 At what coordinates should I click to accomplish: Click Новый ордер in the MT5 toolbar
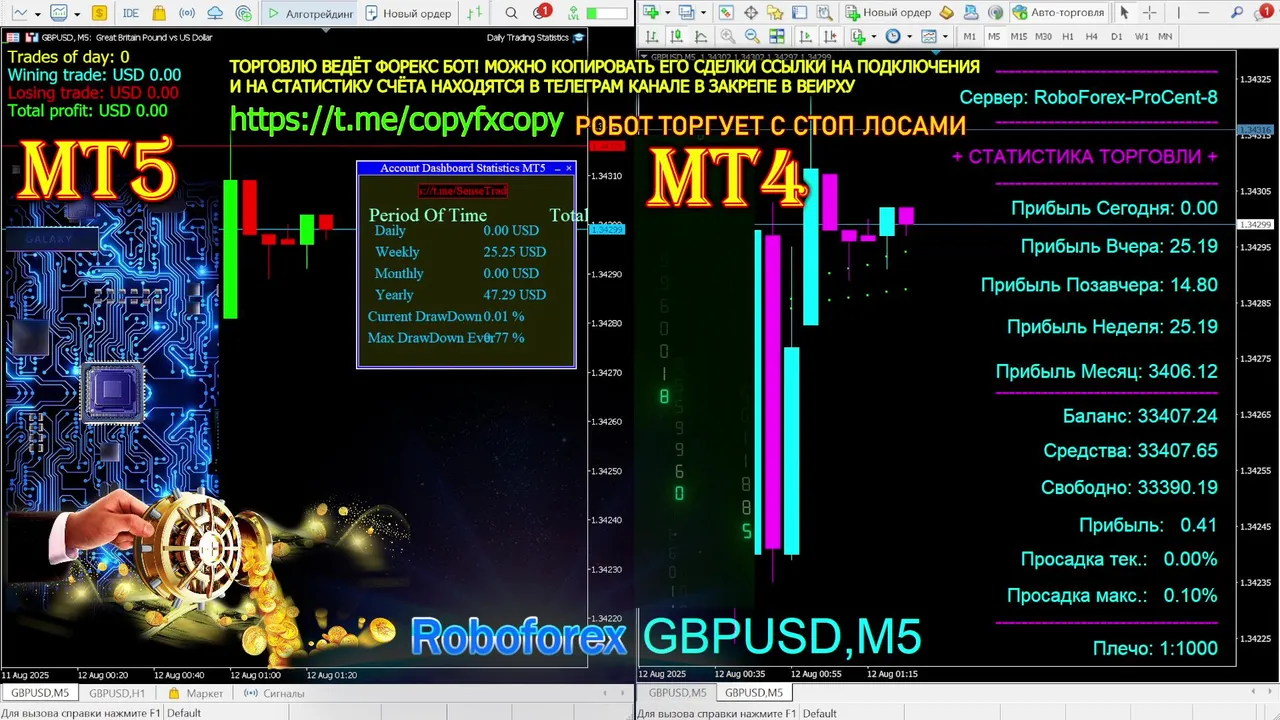[408, 13]
